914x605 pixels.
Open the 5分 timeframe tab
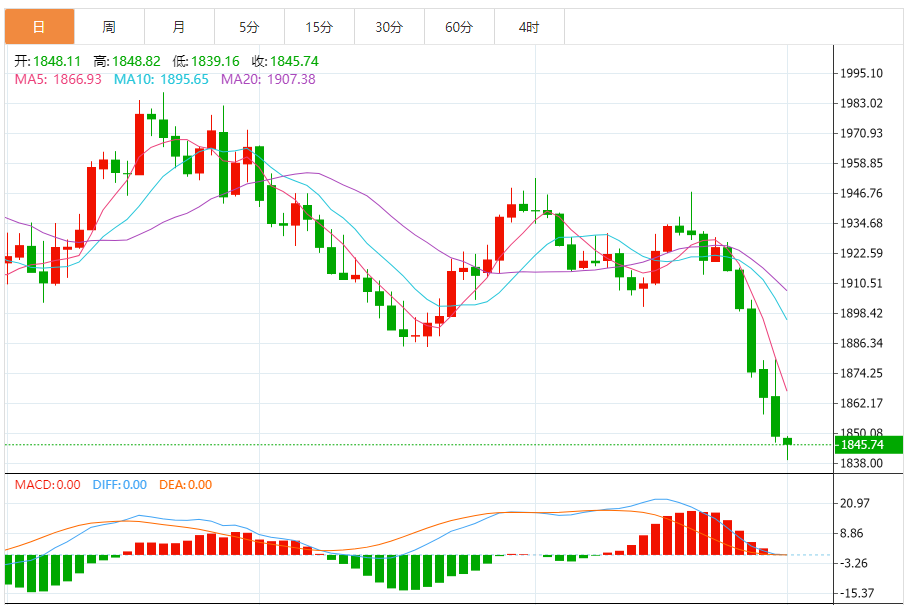click(x=249, y=27)
